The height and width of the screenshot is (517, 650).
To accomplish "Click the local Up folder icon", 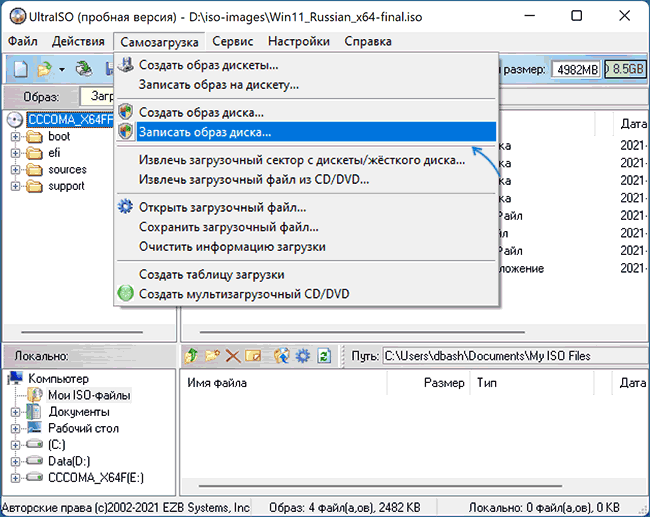I will pyautogui.click(x=192, y=356).
